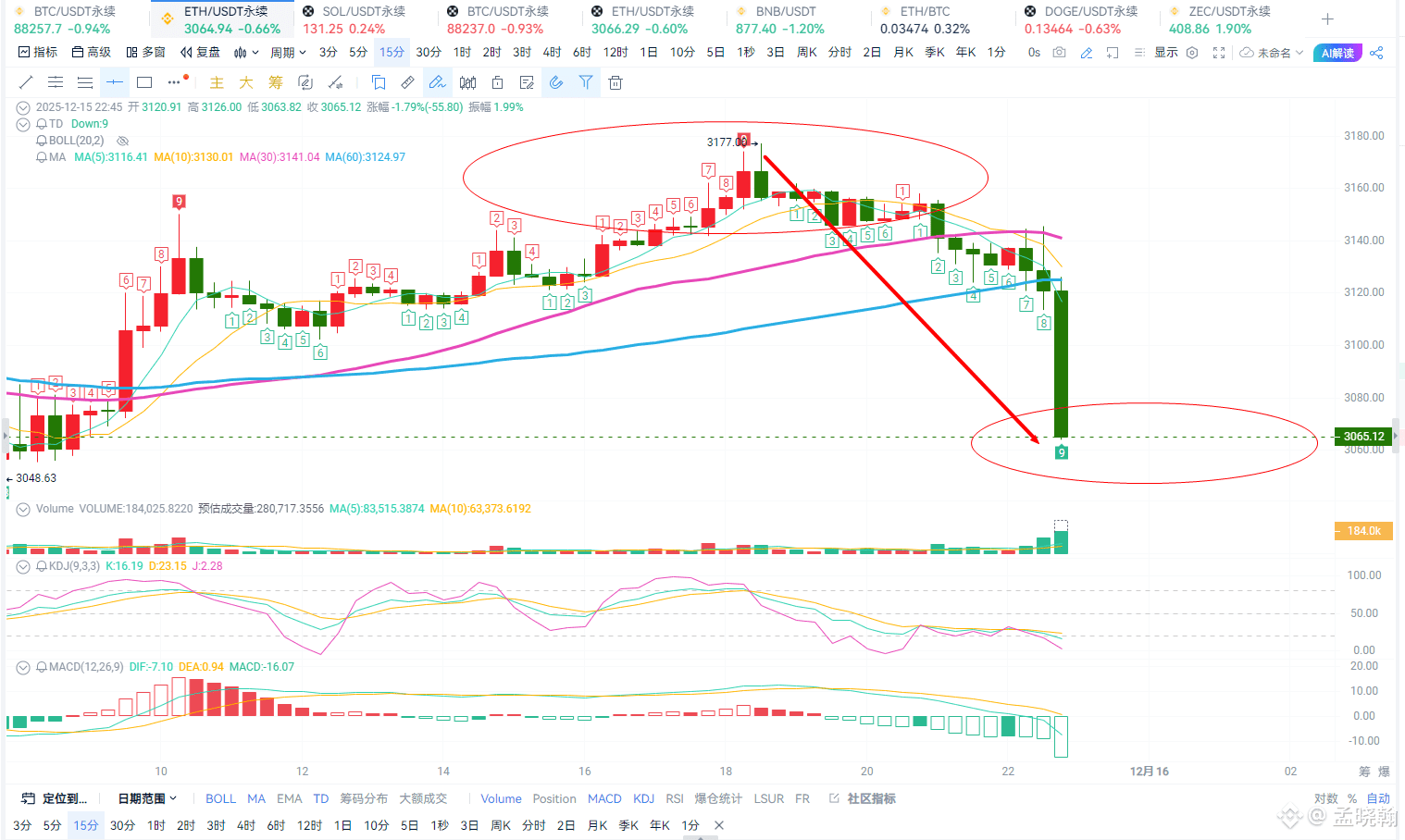The image size is (1405, 840).
Task: Click 定位到 locate-to-date button
Action: pyautogui.click(x=54, y=798)
